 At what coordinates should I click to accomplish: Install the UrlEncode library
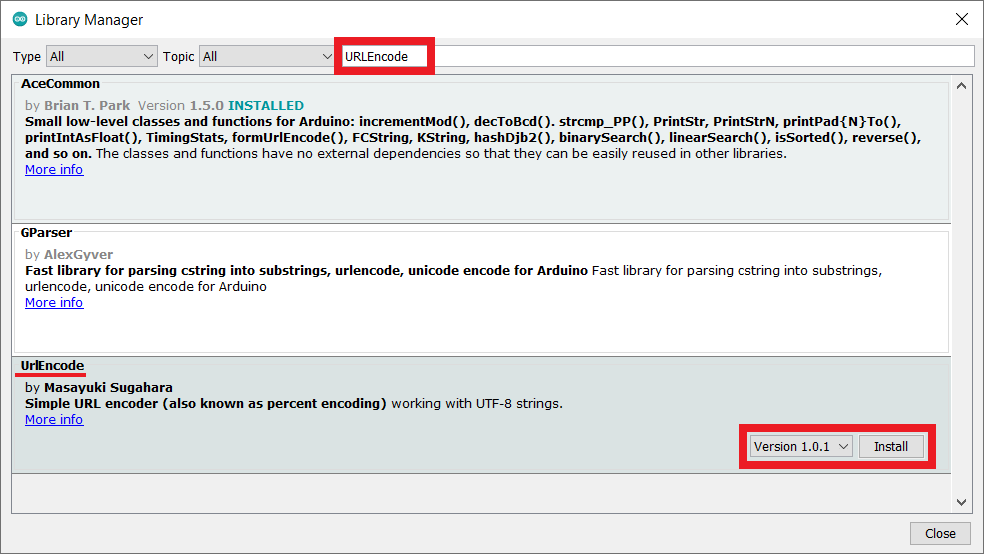(x=891, y=447)
